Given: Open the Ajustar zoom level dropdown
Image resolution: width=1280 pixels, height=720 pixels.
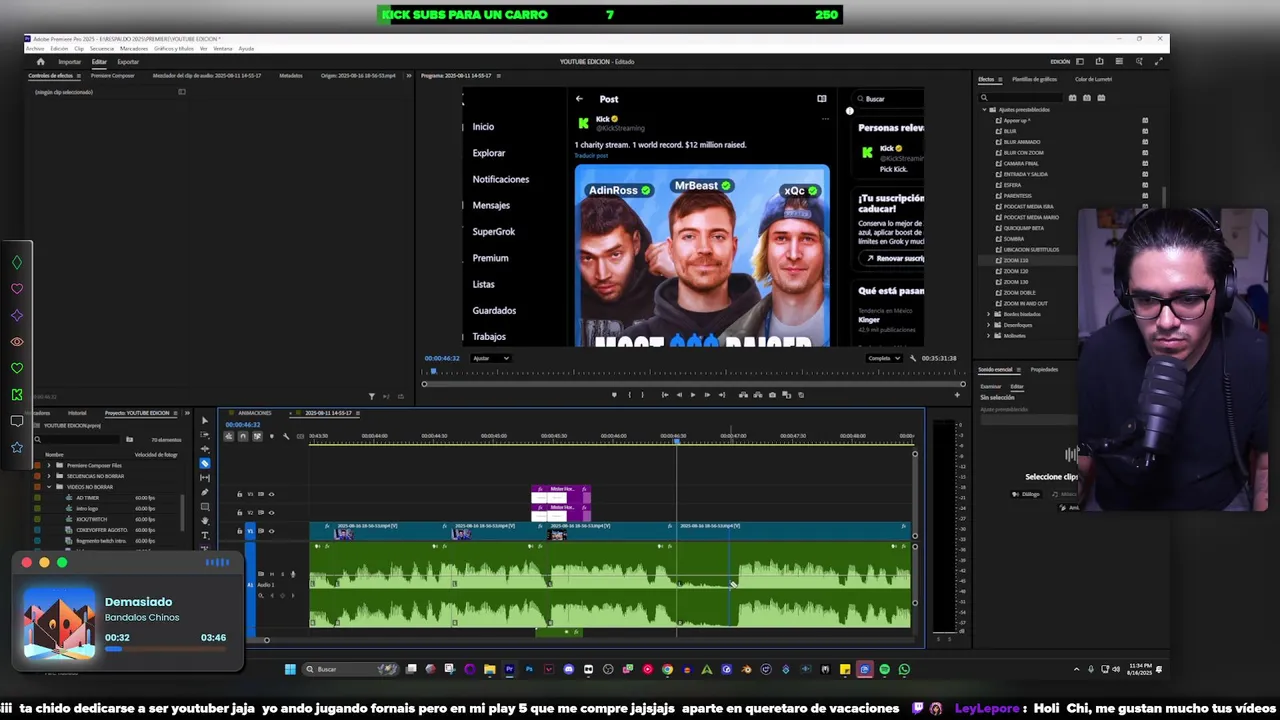Looking at the screenshot, I should coord(490,358).
